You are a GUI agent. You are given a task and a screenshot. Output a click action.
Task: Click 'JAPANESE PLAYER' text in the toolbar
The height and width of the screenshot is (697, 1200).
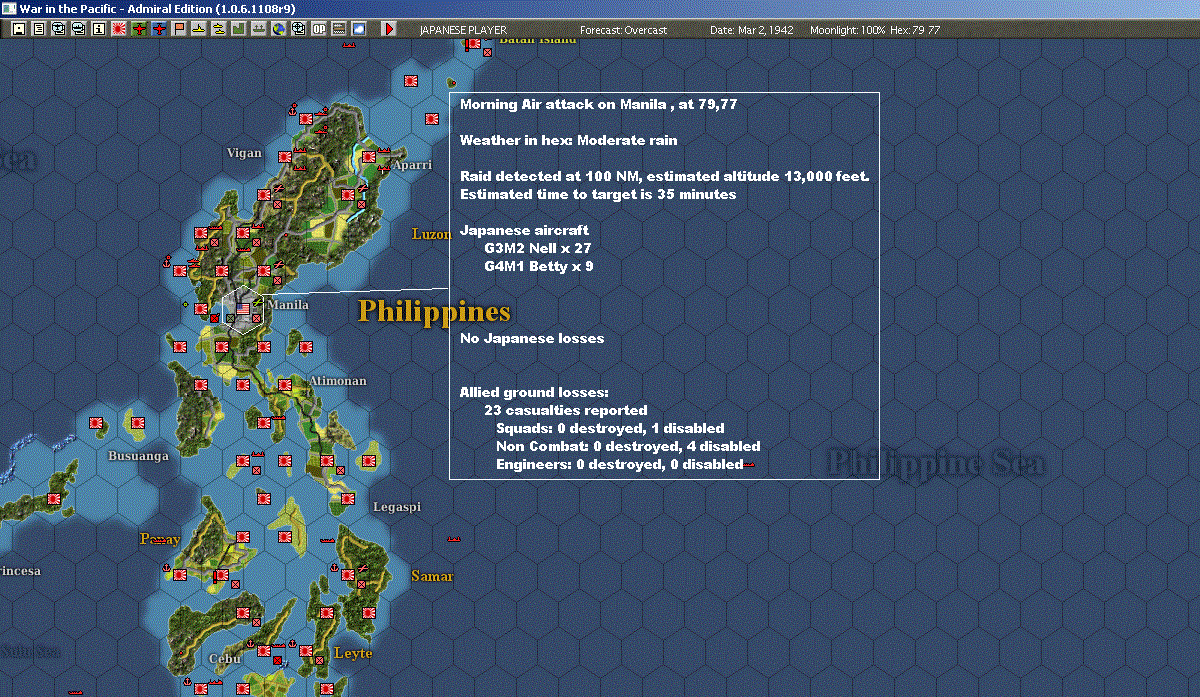462,30
